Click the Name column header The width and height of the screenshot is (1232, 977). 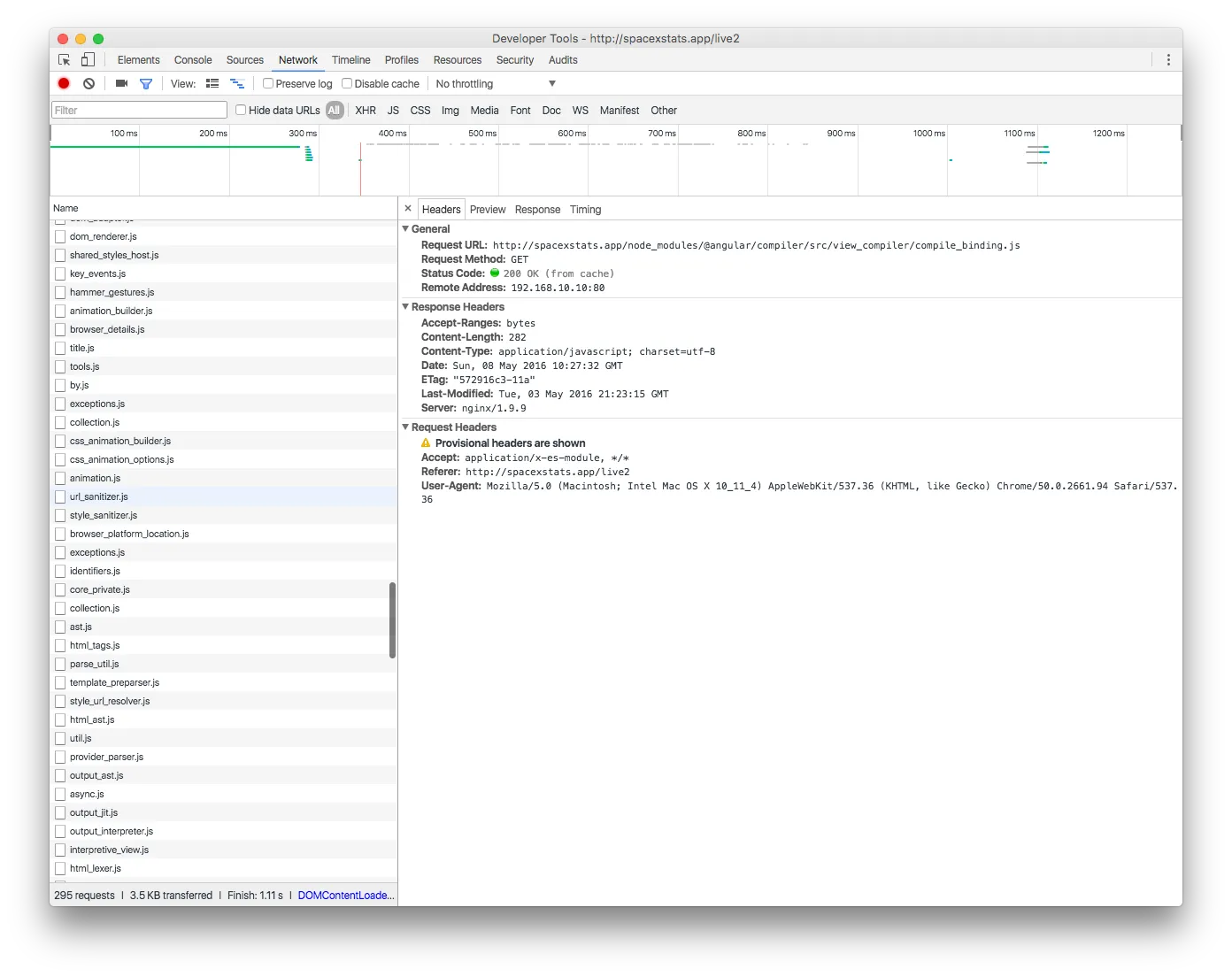tap(223, 208)
